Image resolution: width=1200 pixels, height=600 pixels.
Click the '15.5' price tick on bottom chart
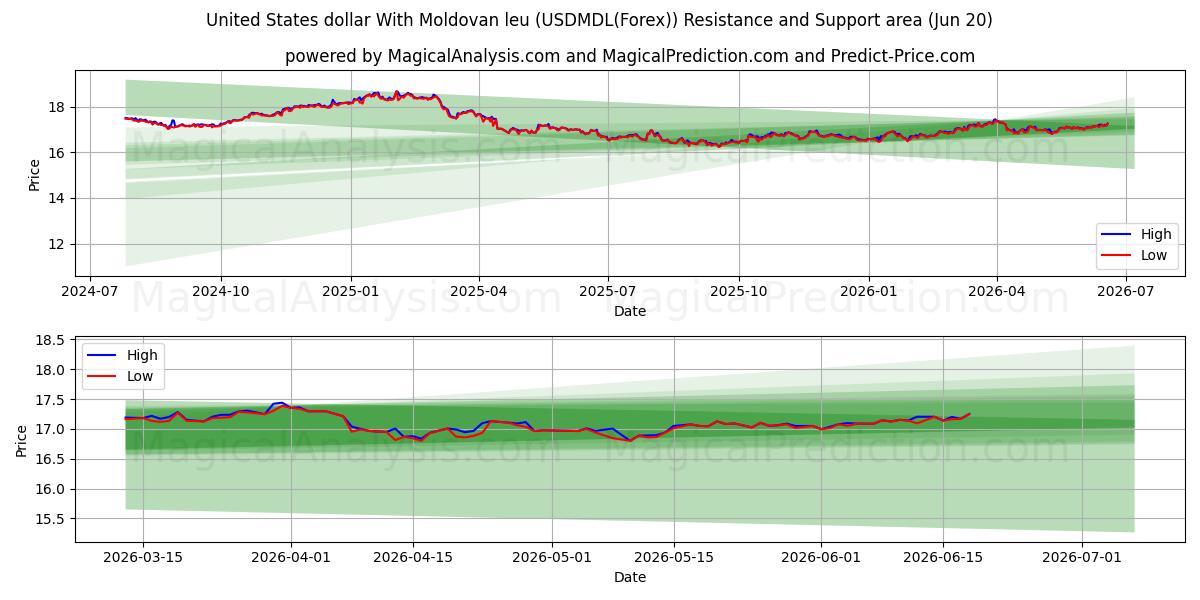pos(52,519)
